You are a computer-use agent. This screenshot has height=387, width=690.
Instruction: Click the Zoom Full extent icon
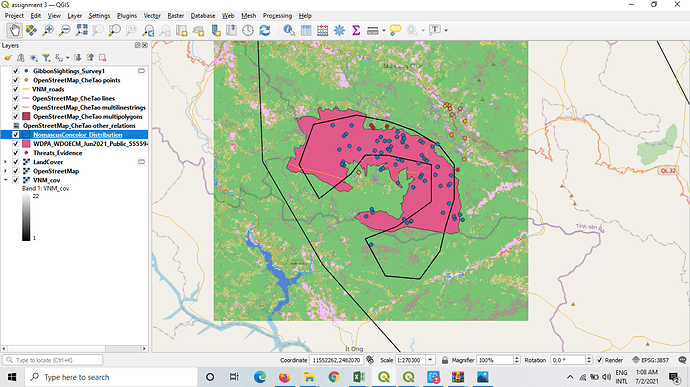[81, 30]
